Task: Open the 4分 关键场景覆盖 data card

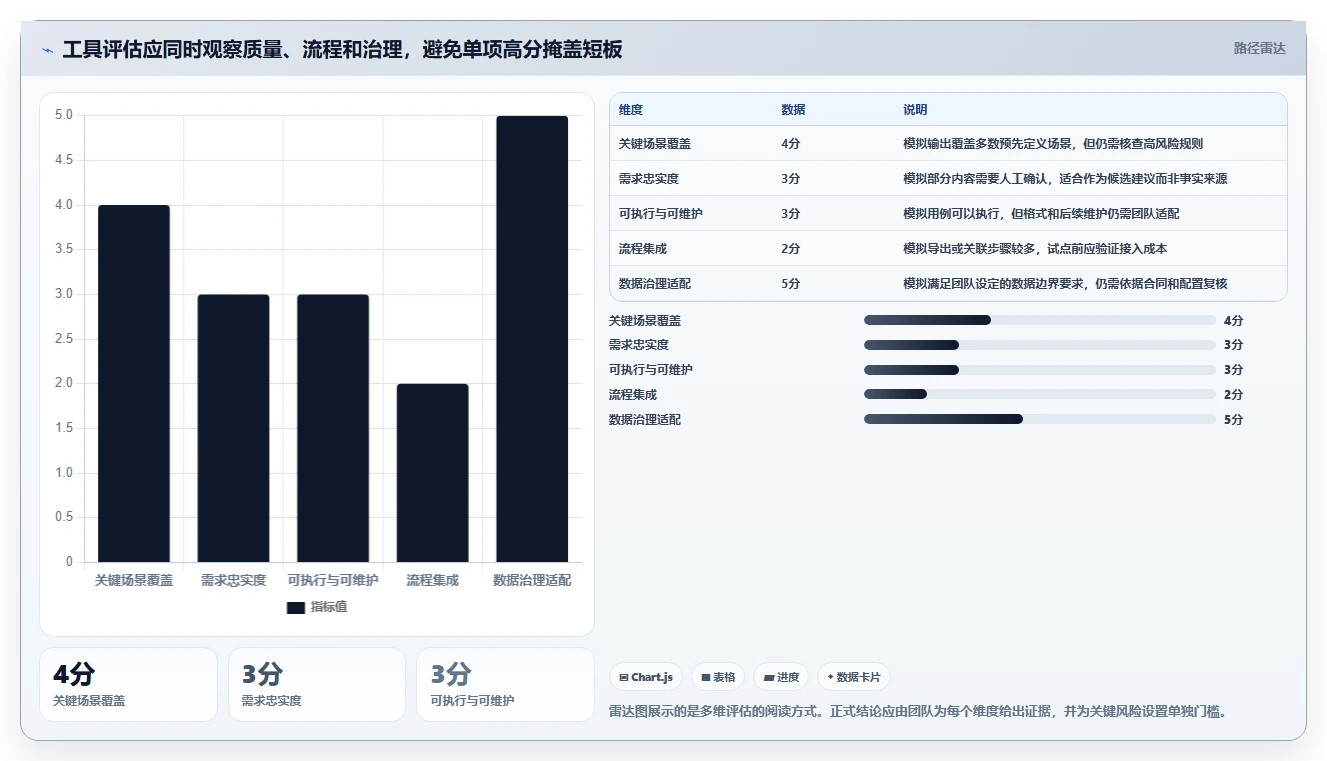Action: 128,685
